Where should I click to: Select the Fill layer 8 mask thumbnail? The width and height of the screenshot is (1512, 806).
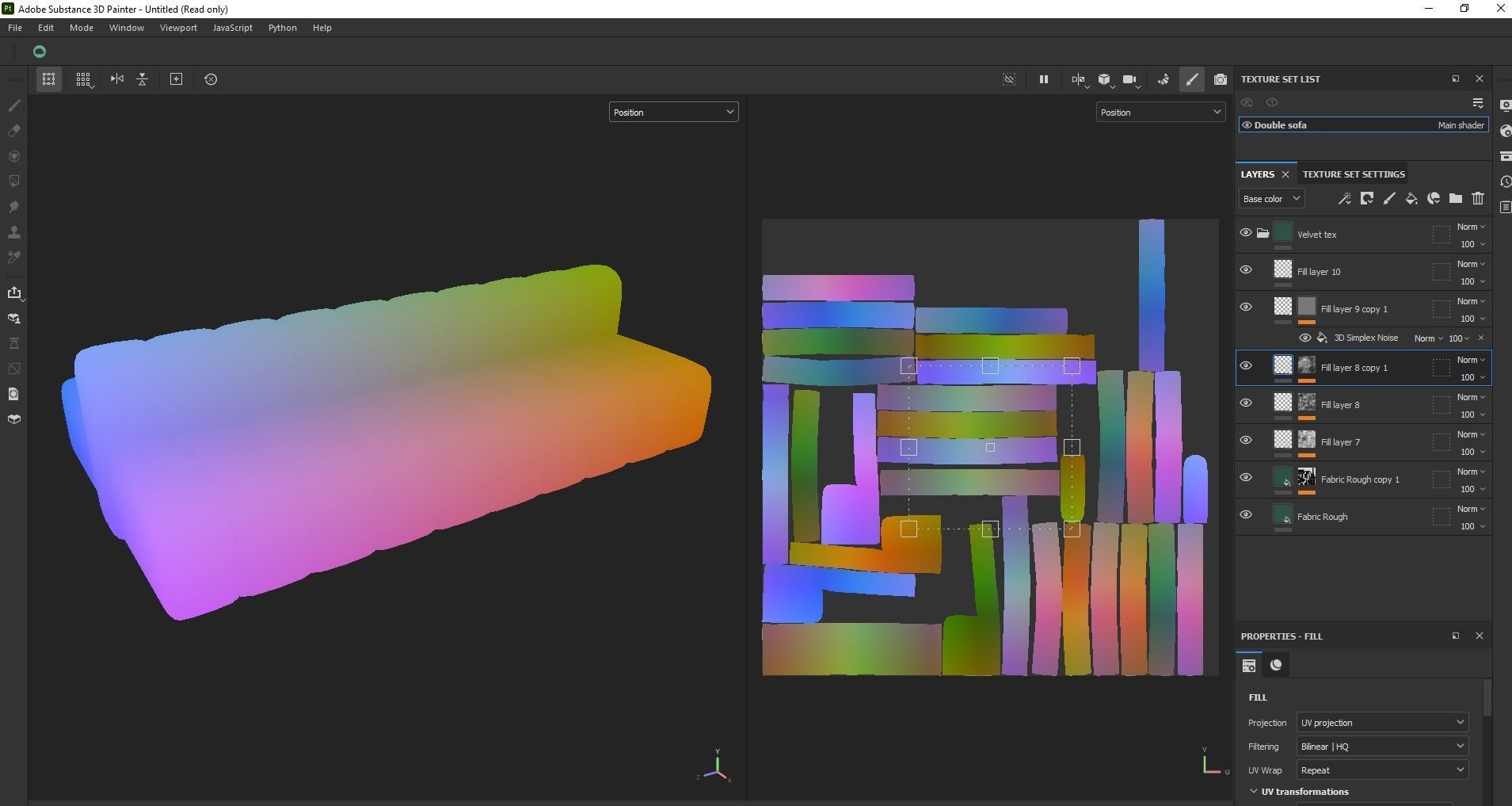(1307, 403)
